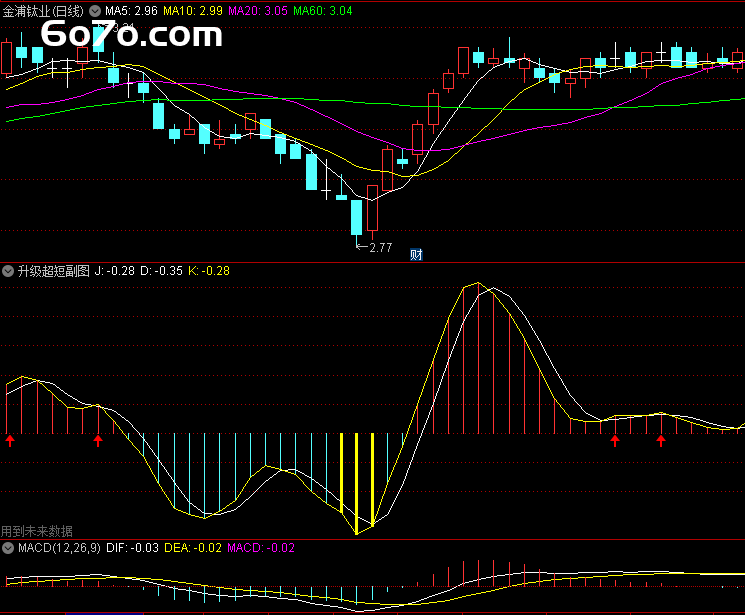Click the second red up-arrow signal on left

click(x=98, y=441)
